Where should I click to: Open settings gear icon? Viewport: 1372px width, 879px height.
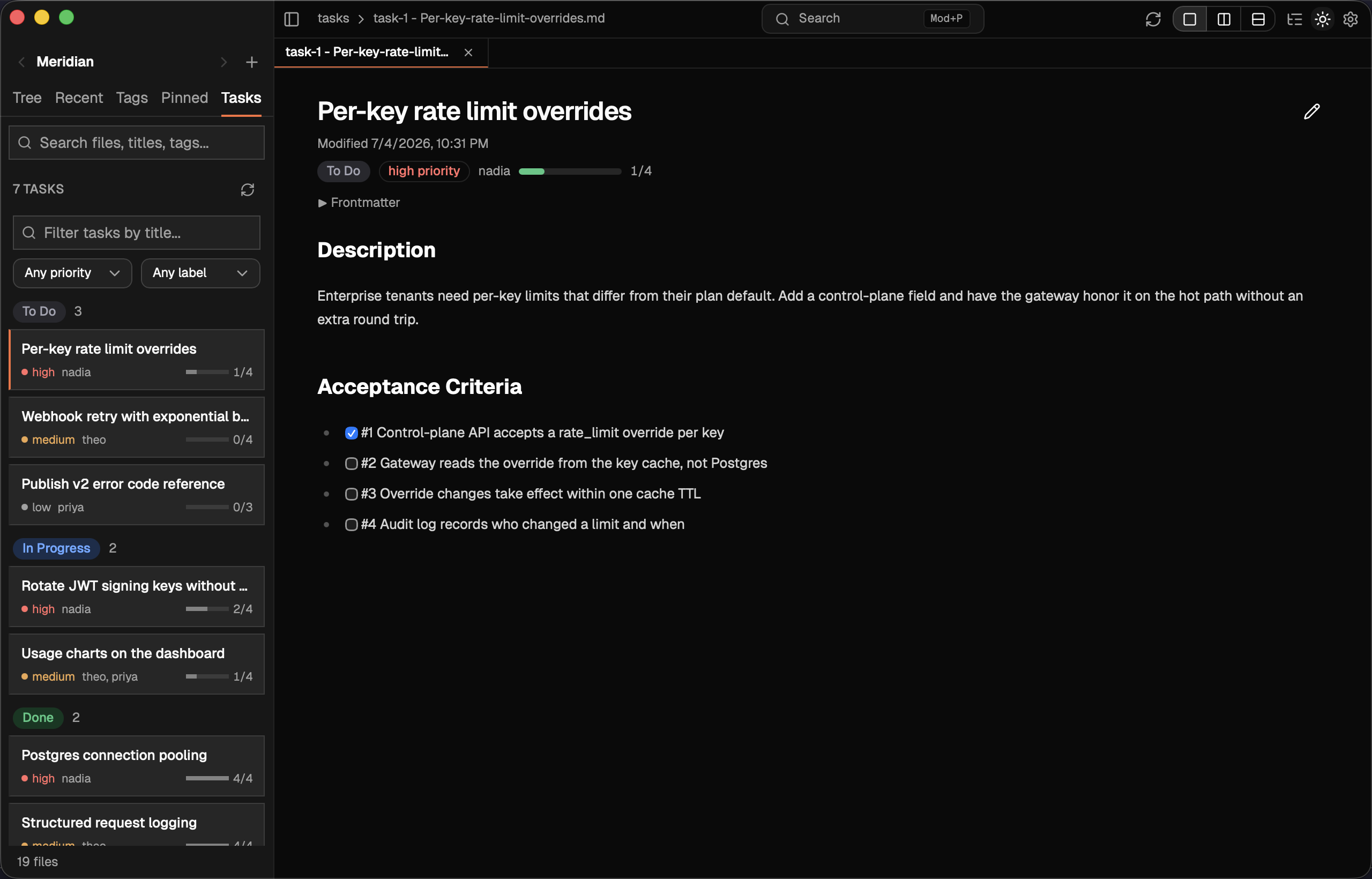(1351, 19)
